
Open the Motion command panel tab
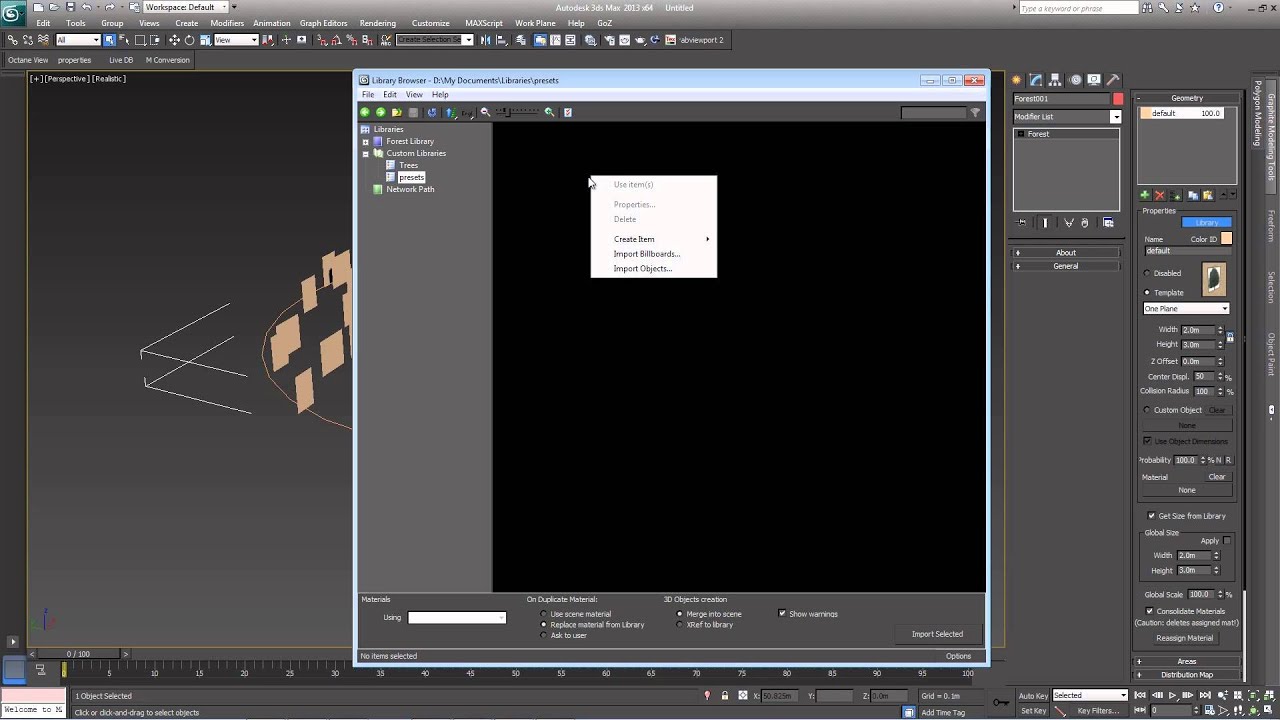1075,80
